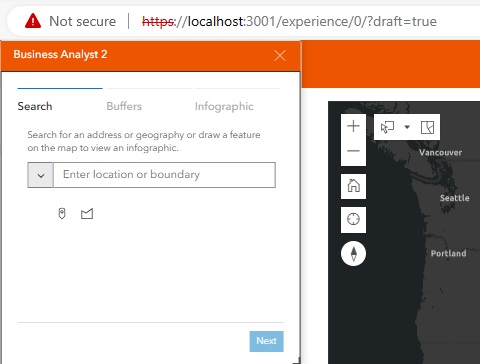
Task: Switch to the Search step tab
Action: (x=35, y=106)
